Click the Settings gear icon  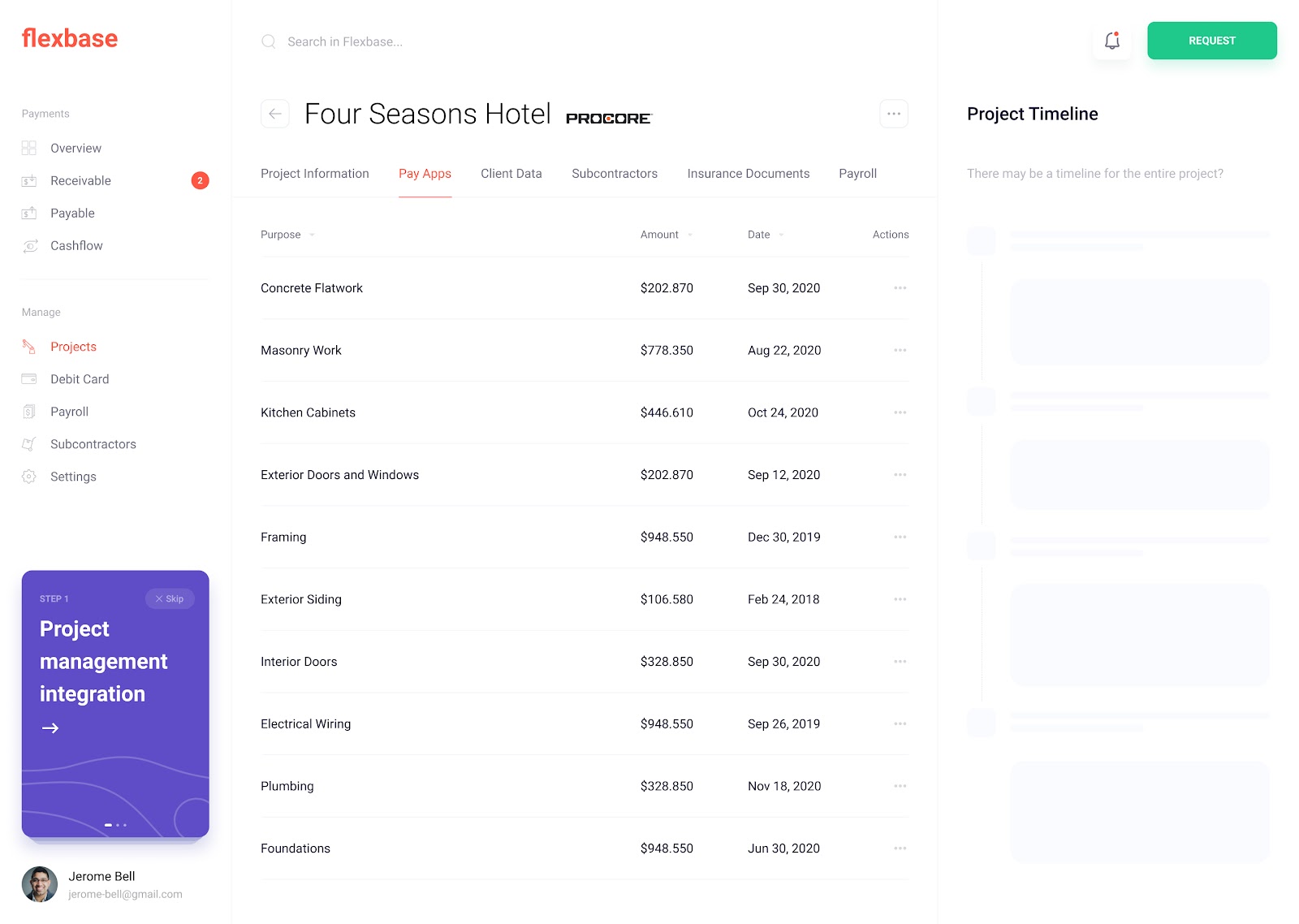[29, 477]
